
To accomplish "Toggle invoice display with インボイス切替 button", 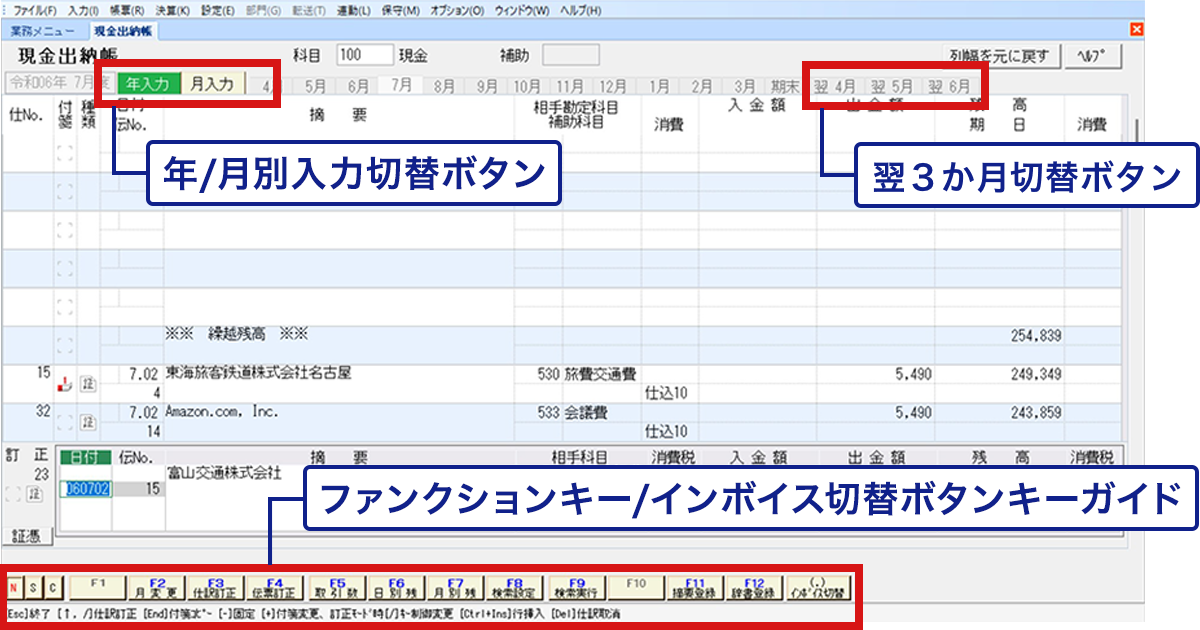I will coord(820,585).
